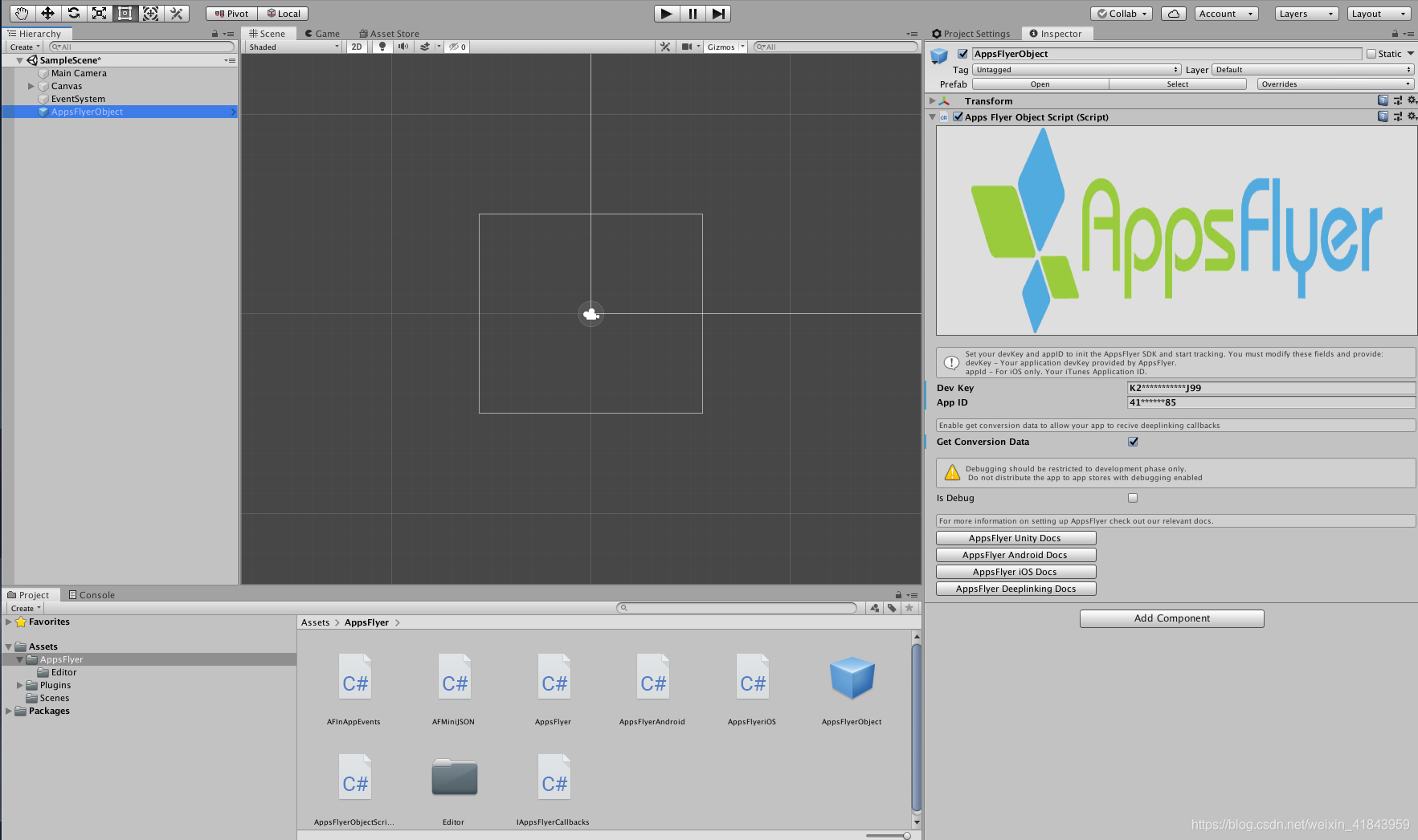Toggle scene lighting bulb icon
Image resolution: width=1418 pixels, height=840 pixels.
tap(382, 47)
